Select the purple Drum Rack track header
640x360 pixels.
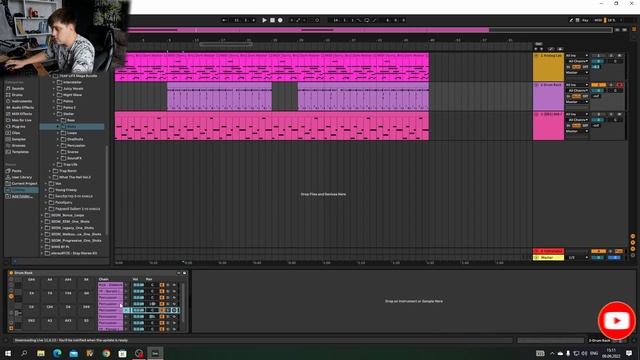click(x=548, y=96)
